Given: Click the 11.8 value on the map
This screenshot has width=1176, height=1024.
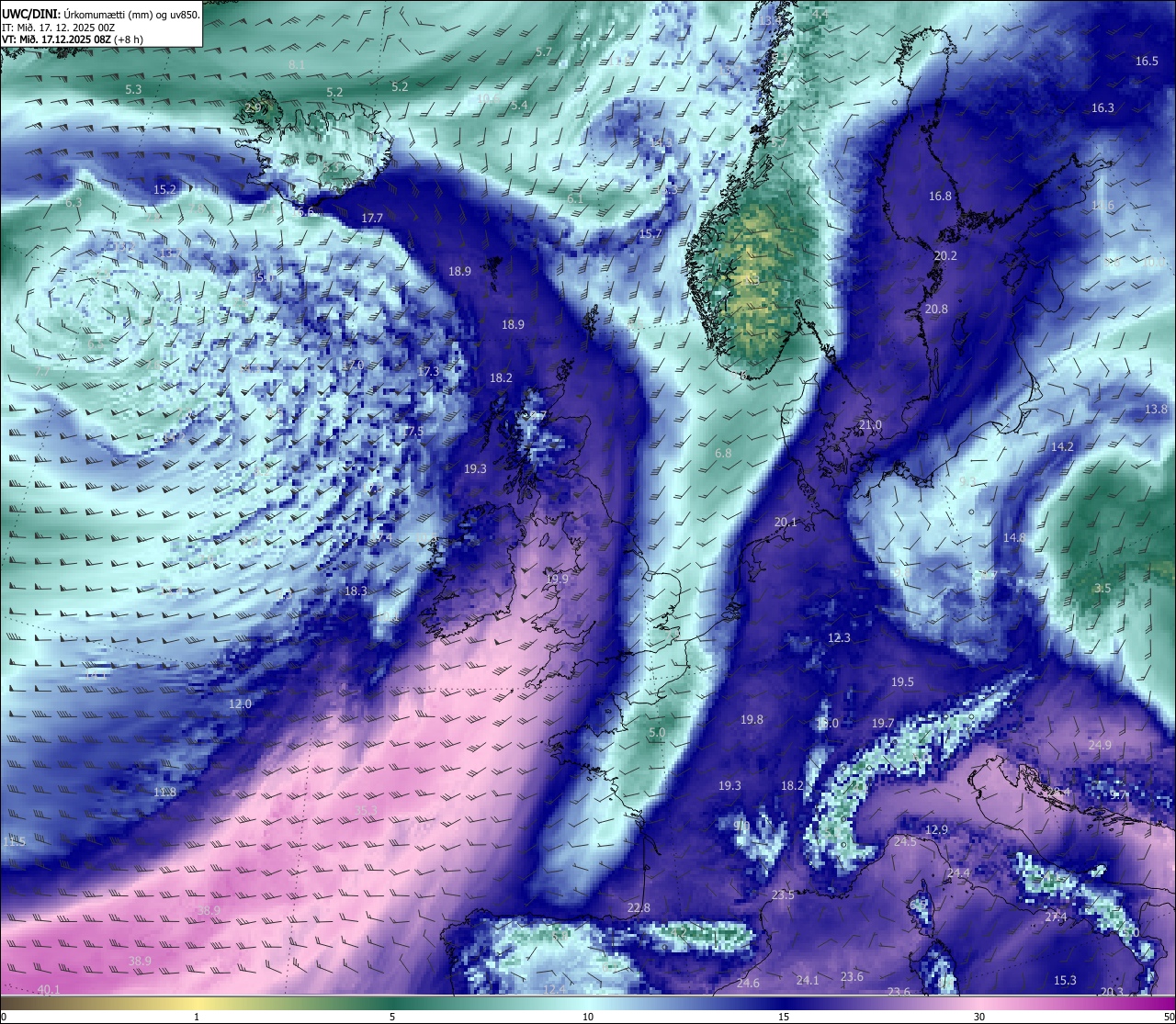Looking at the screenshot, I should (164, 792).
